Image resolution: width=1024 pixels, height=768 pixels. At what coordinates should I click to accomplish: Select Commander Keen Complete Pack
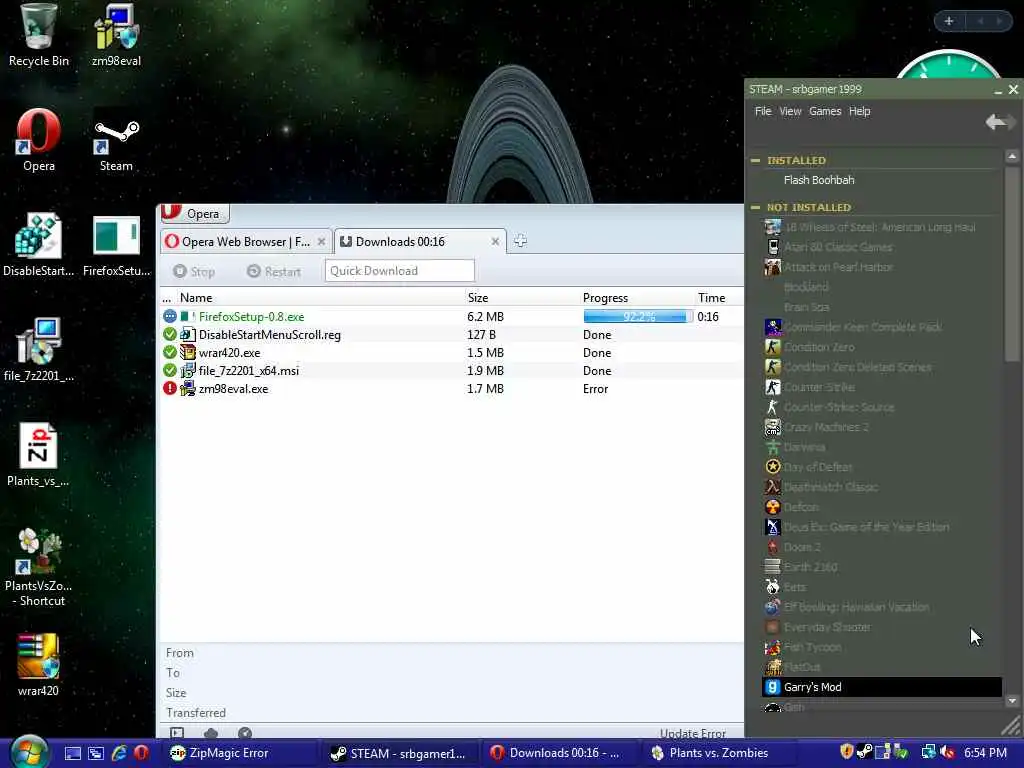[x=882, y=327]
